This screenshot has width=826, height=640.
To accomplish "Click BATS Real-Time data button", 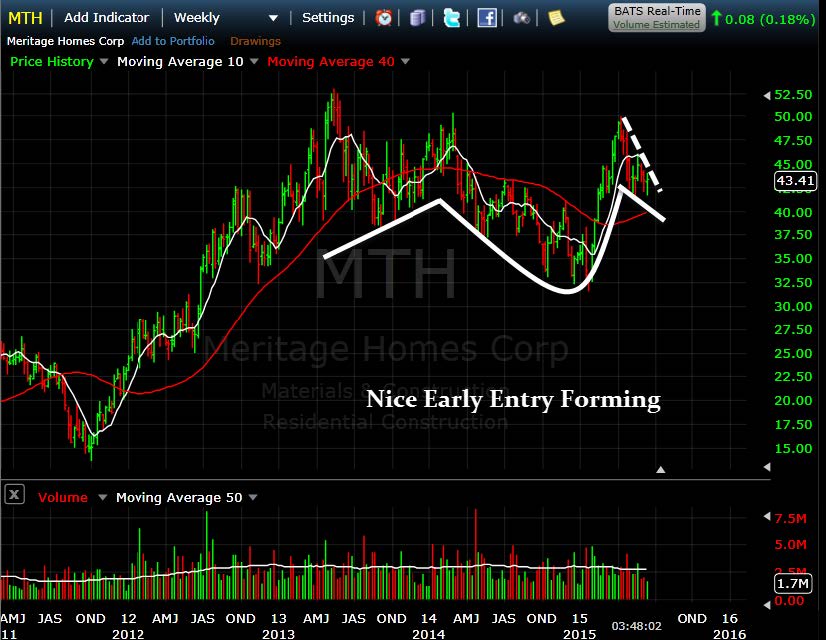I will [x=656, y=18].
